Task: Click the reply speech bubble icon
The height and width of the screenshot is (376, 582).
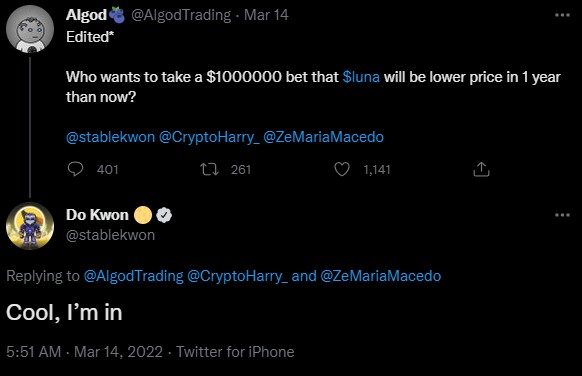Action: 75,169
